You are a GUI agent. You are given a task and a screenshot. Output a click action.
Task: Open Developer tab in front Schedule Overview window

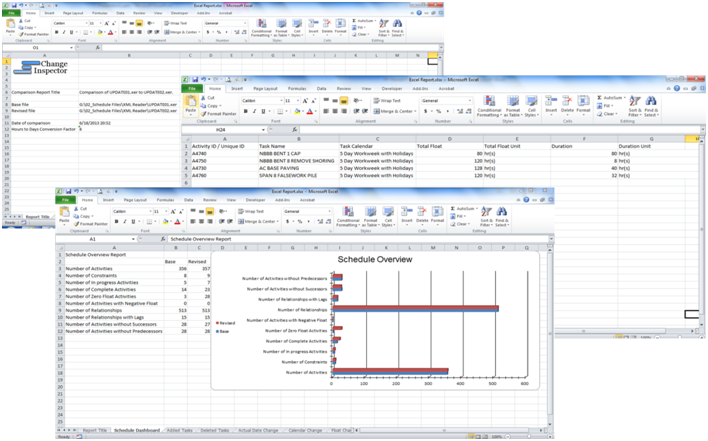[256, 200]
